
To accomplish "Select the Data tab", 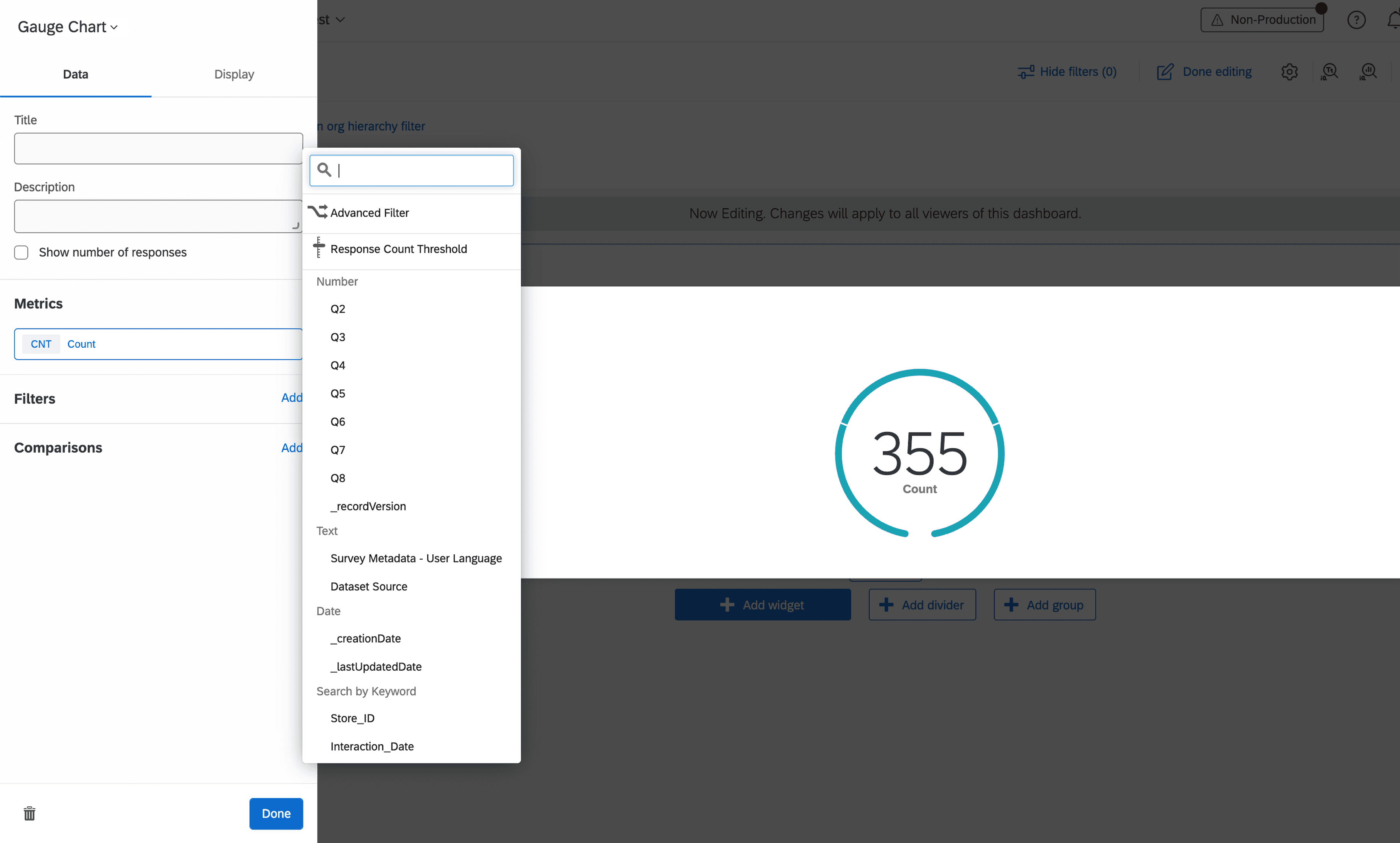I will (x=76, y=74).
